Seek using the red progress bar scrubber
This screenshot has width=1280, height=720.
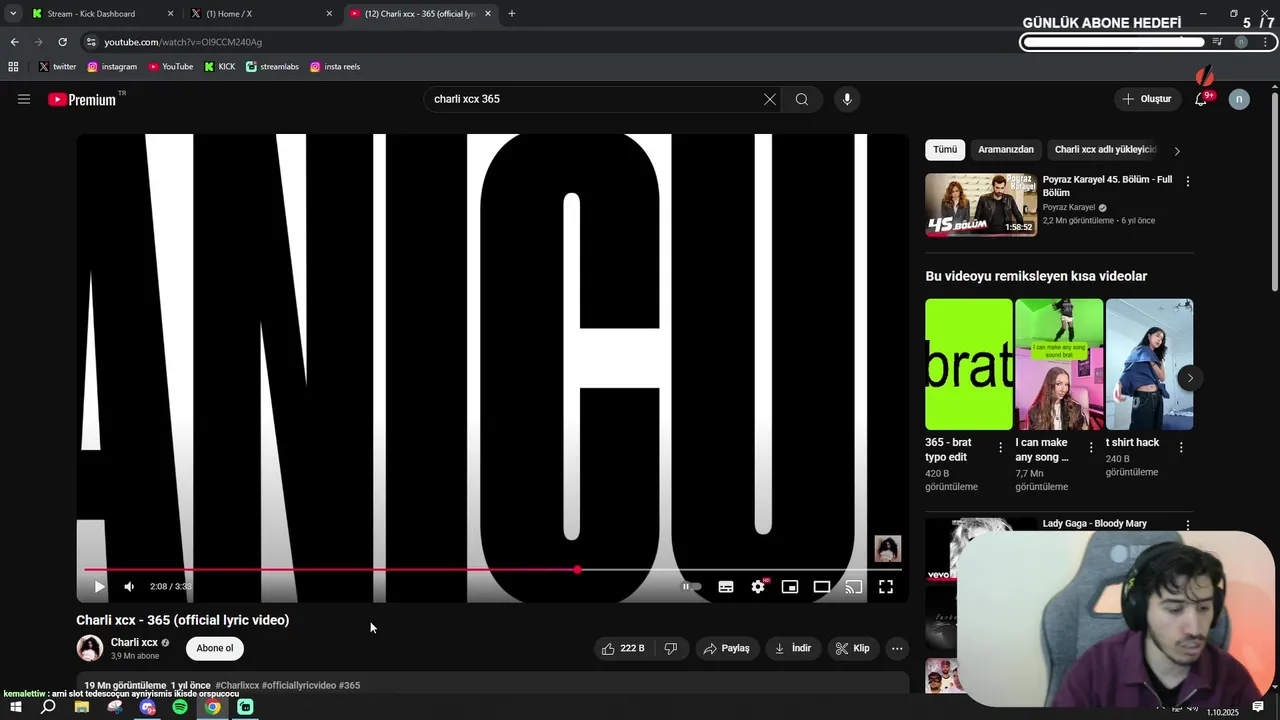pos(577,569)
